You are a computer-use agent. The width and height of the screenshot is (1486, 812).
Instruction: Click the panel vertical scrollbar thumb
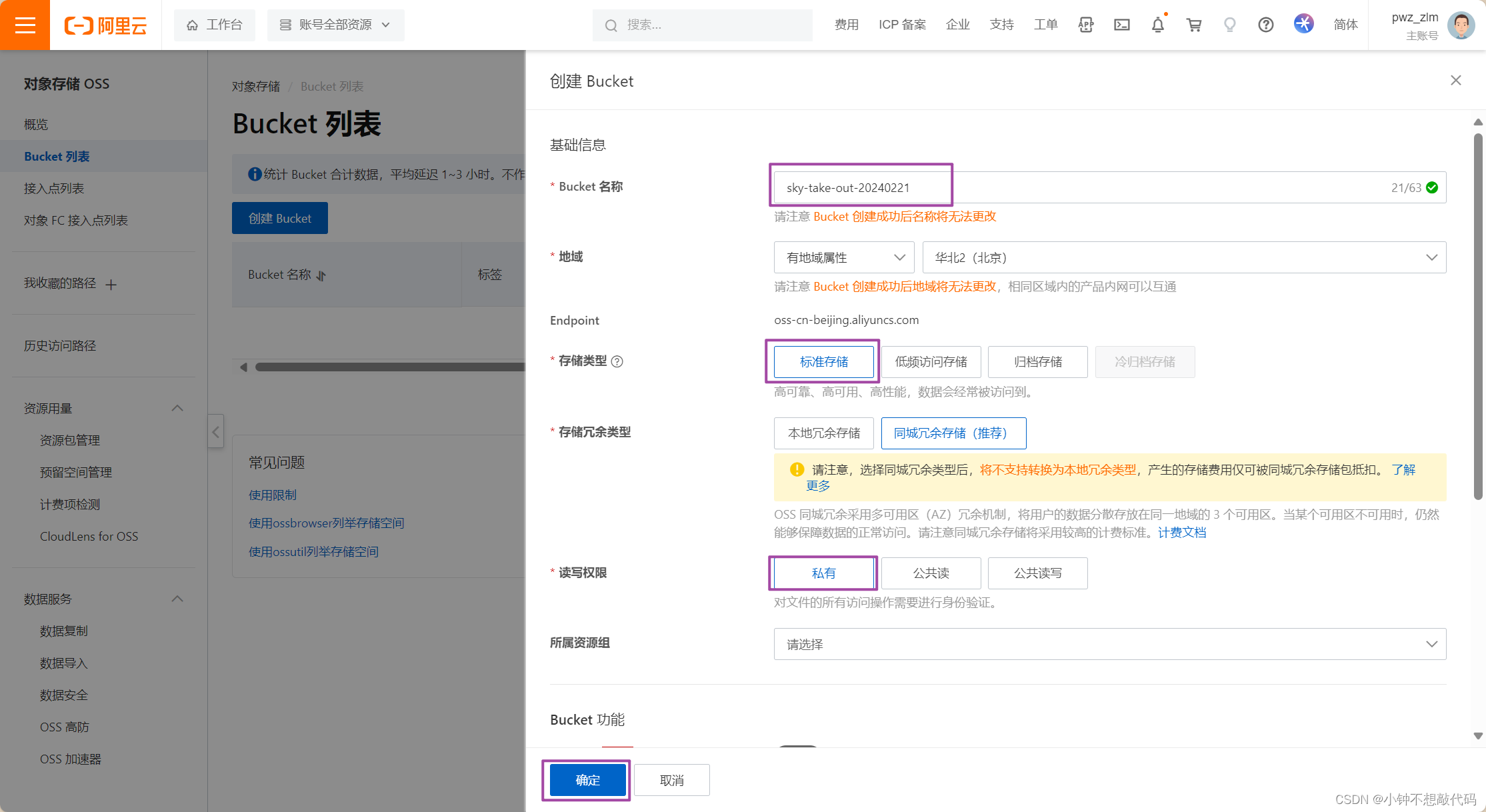(x=1478, y=317)
